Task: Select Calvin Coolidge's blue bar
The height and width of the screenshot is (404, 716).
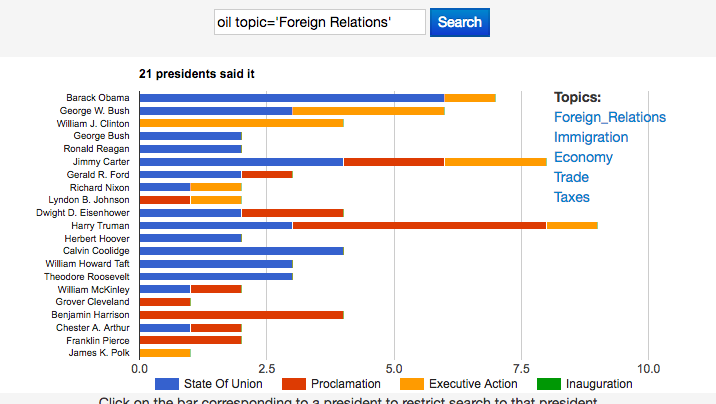Action: [x=241, y=251]
